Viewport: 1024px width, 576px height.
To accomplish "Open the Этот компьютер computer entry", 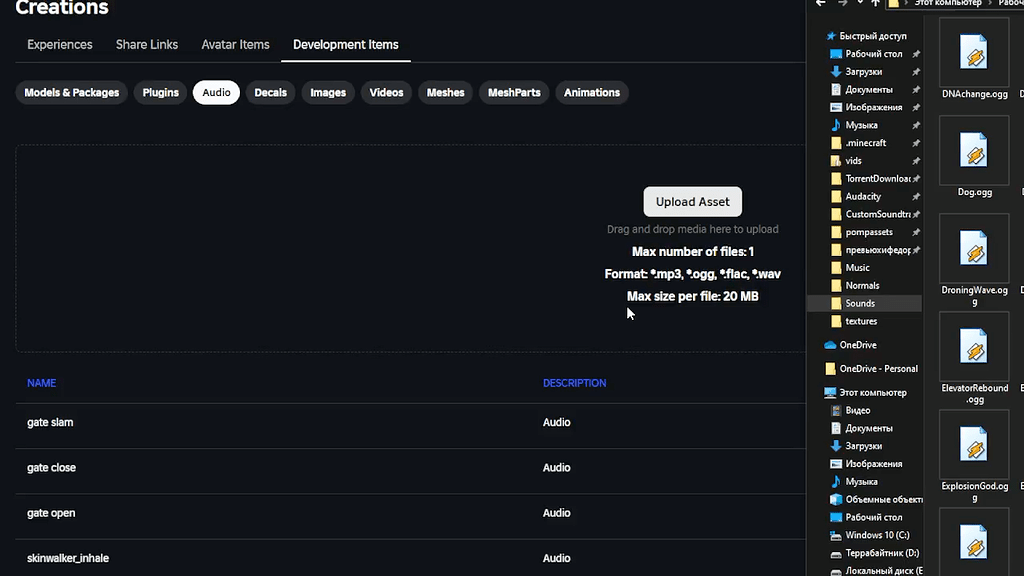I will [873, 392].
